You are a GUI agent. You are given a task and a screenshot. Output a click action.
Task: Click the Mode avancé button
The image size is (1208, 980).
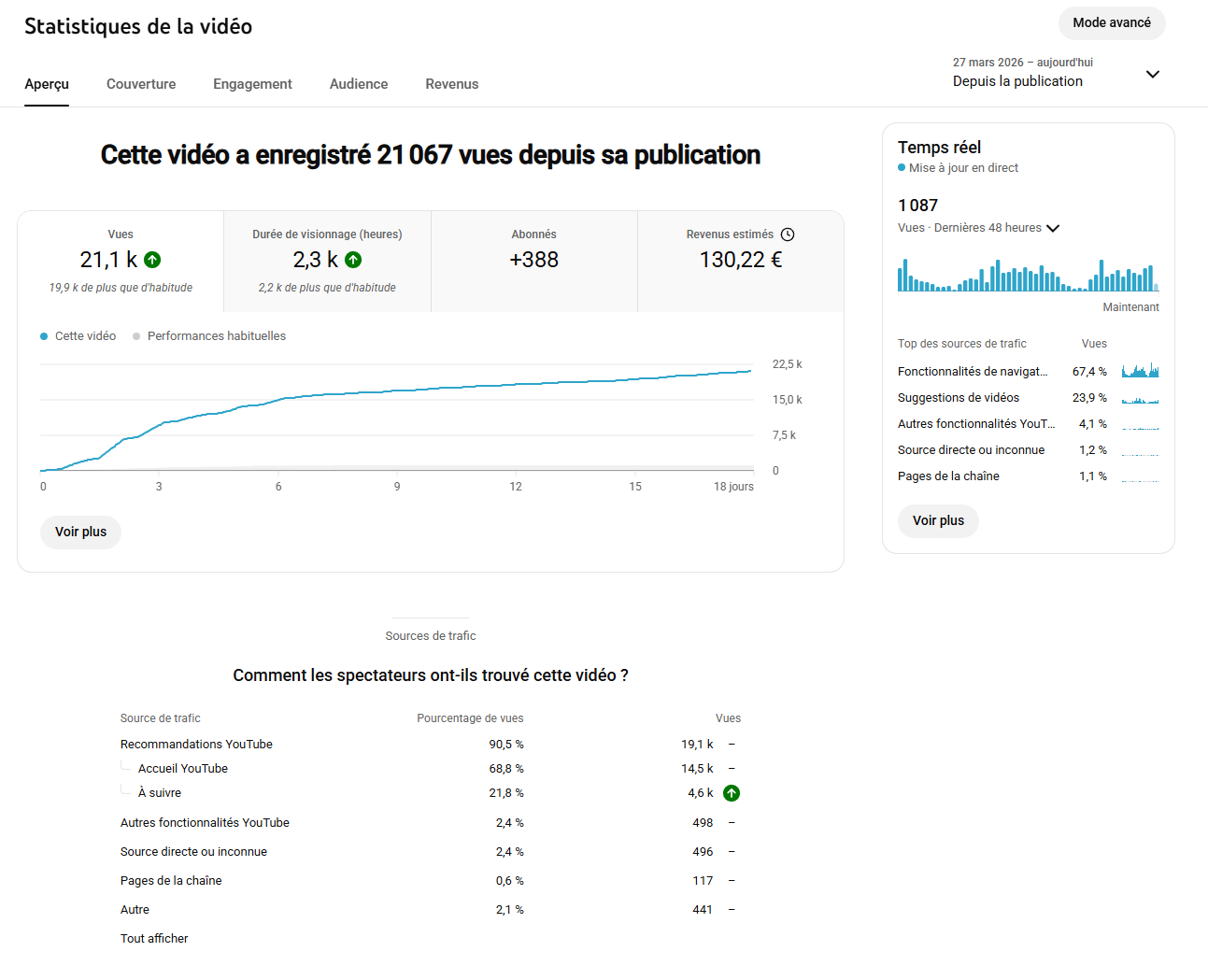point(1112,23)
